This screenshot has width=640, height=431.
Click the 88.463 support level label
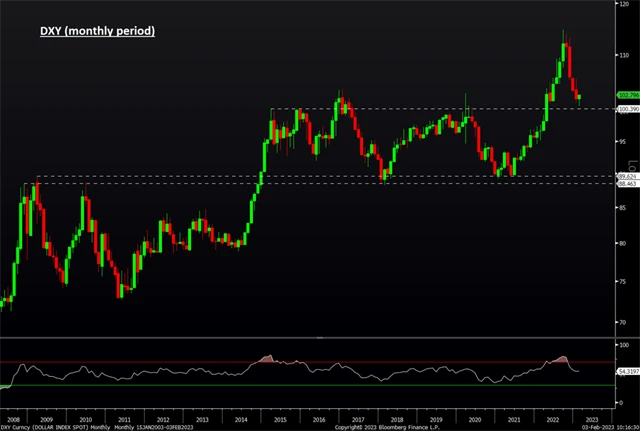pos(627,184)
